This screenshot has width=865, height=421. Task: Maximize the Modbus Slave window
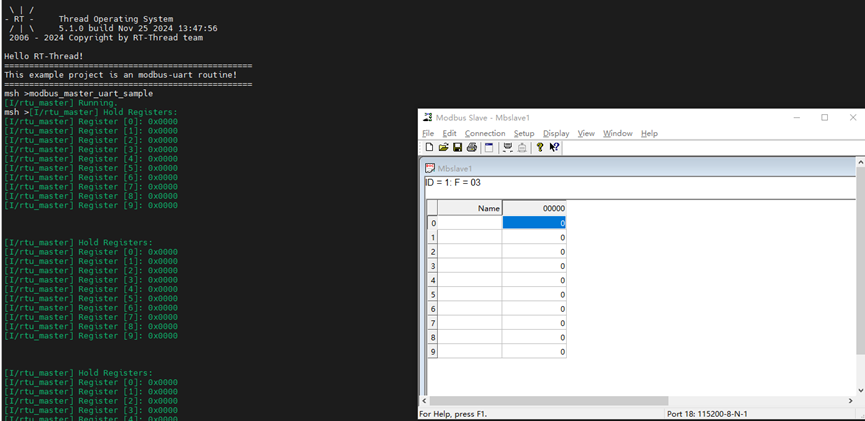click(825, 117)
